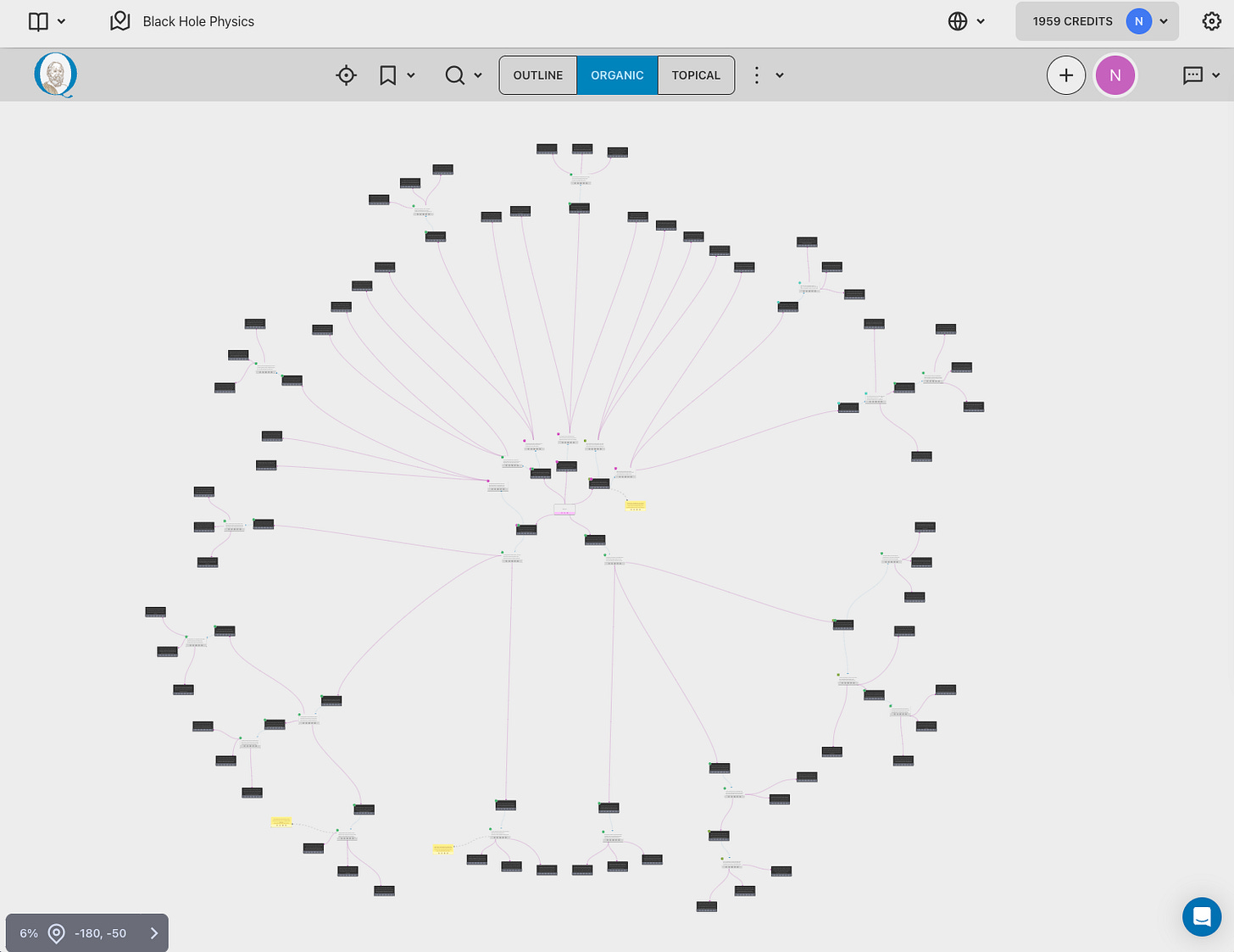Expand the more options chevron
This screenshot has width=1234, height=952.
coord(780,75)
